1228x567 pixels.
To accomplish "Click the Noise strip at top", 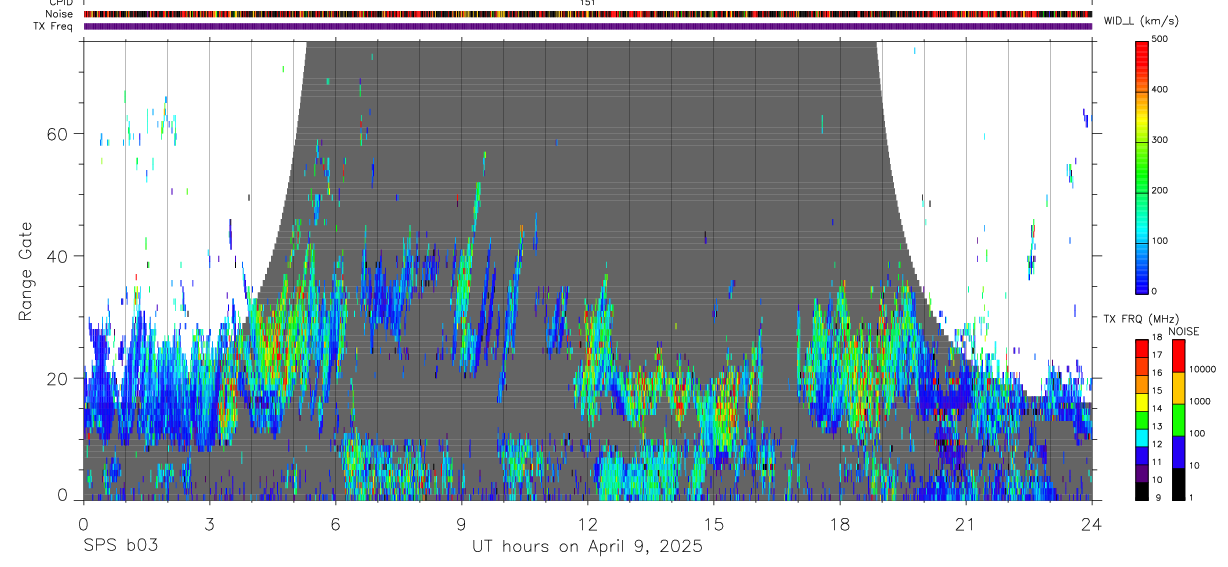I will 588,14.
